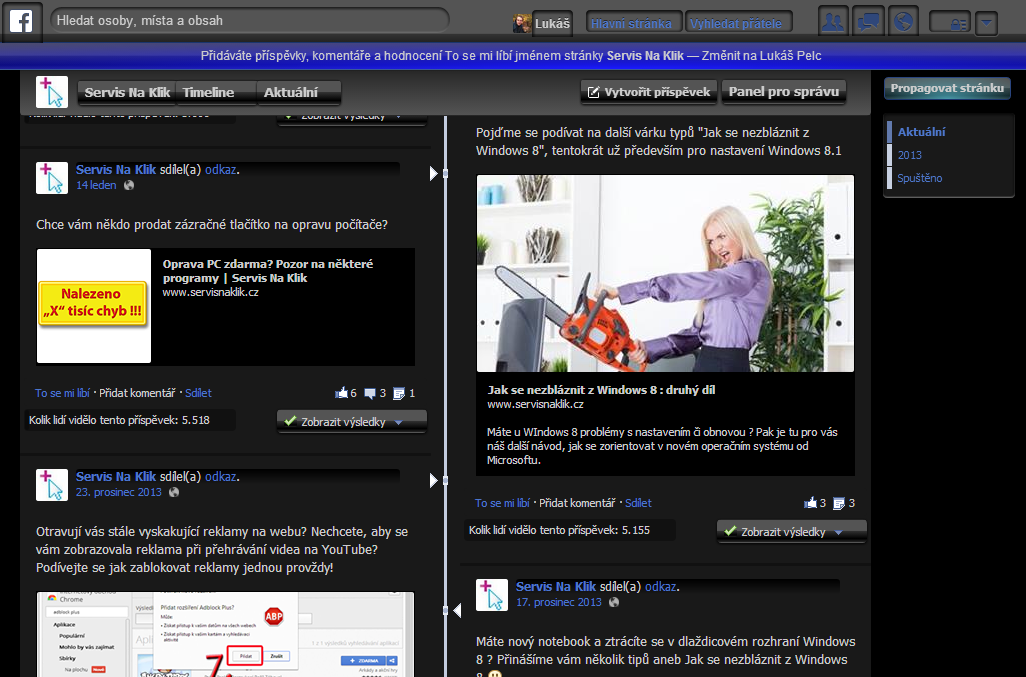Share the Oprava PC zdarma post
The height and width of the screenshot is (677, 1026).
[x=198, y=393]
